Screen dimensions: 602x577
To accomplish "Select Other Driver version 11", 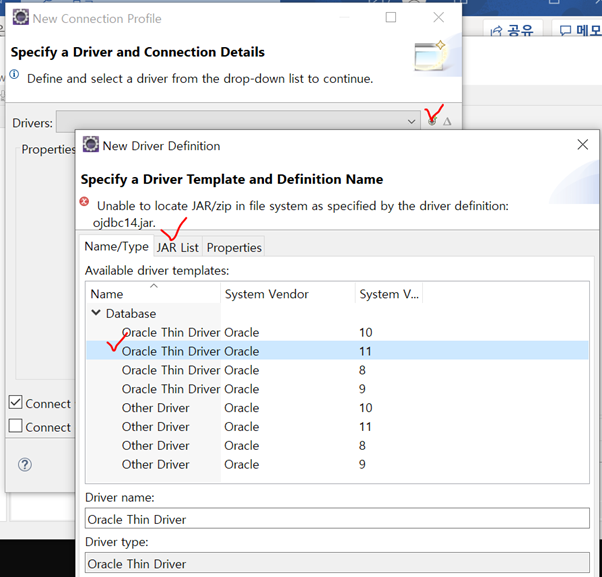I will click(337, 426).
